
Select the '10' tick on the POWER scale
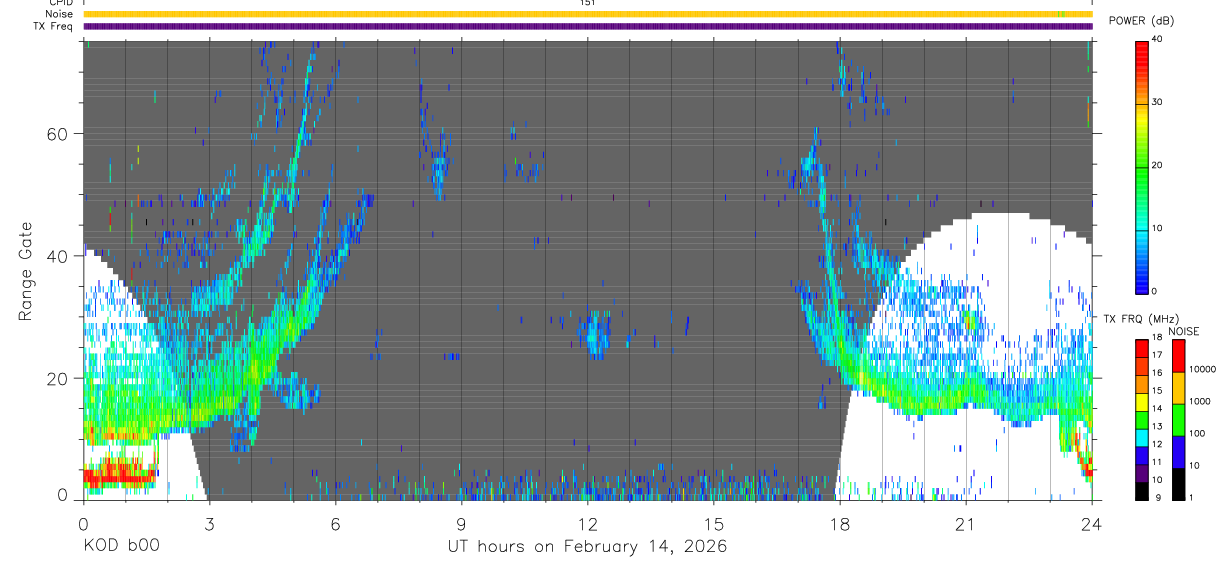(x=1157, y=228)
